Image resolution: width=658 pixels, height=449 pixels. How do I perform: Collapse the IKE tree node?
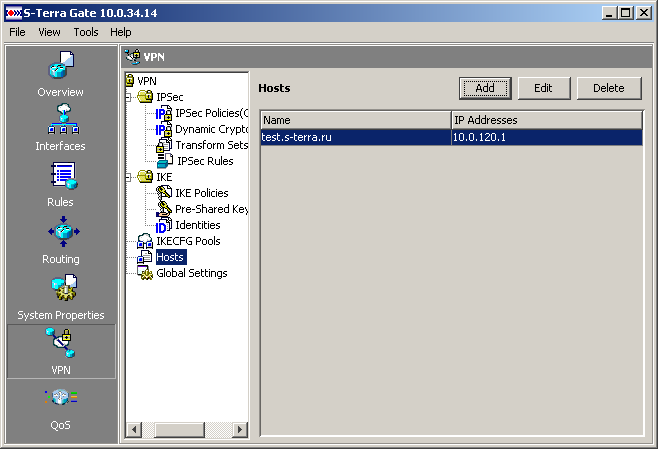(128, 178)
